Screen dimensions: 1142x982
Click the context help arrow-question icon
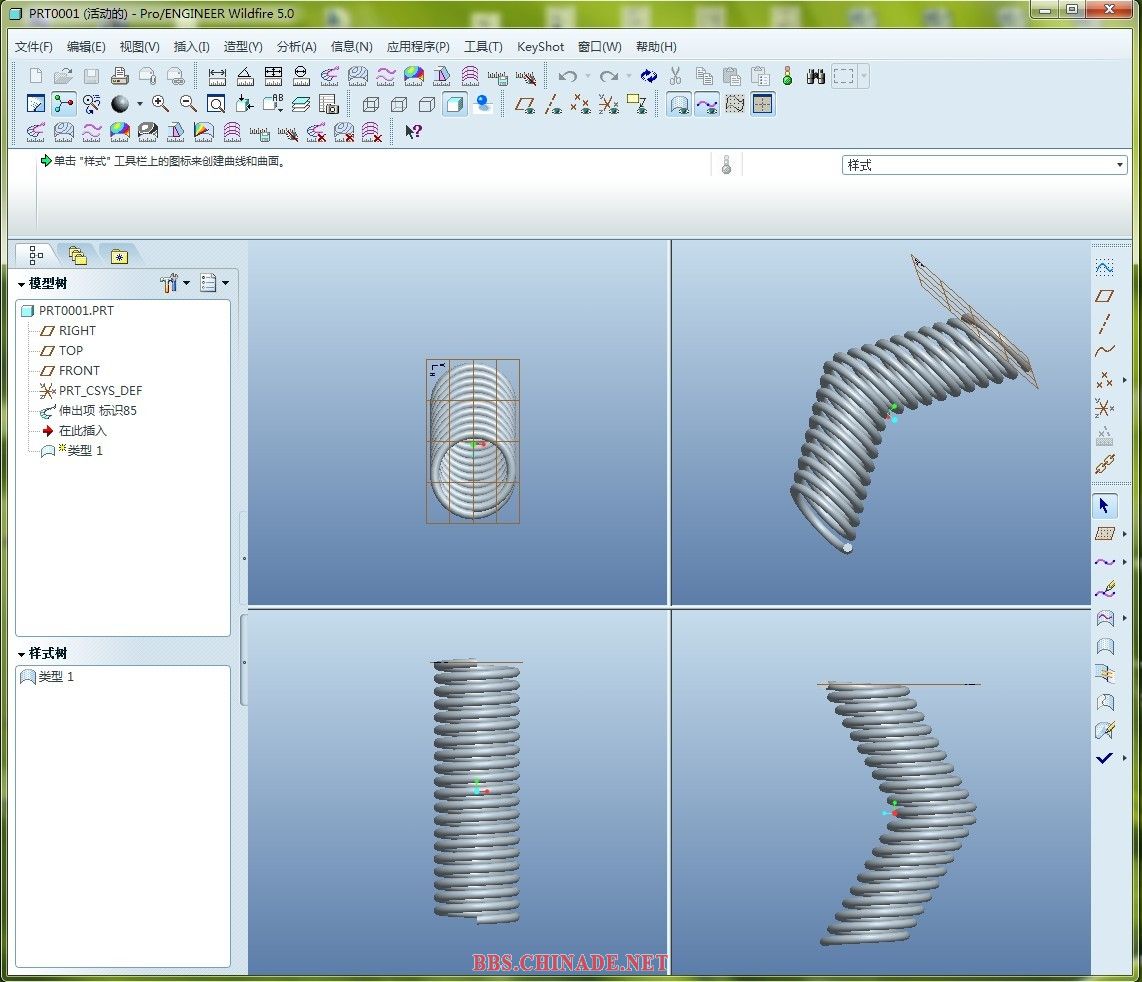click(x=413, y=132)
